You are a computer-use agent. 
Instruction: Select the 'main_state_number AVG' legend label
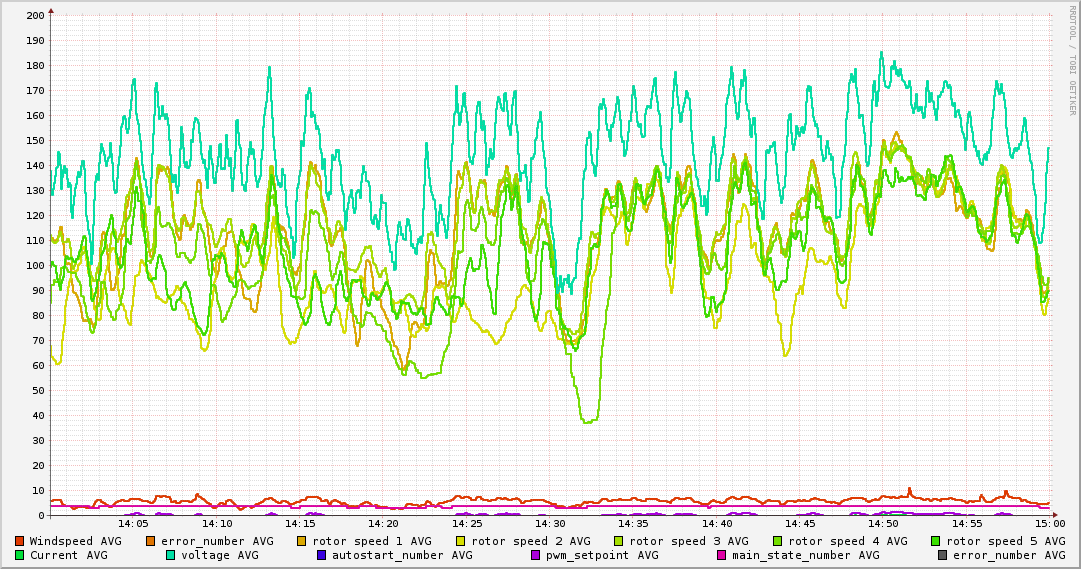point(806,556)
